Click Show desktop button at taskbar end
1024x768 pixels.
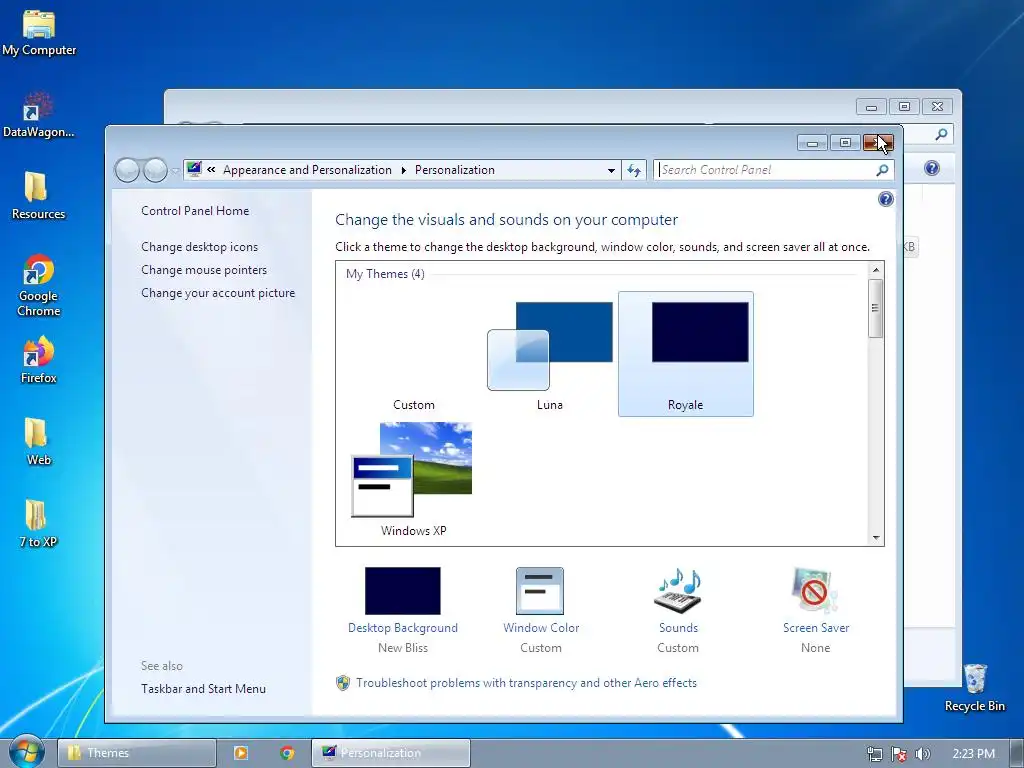tap(1017, 754)
